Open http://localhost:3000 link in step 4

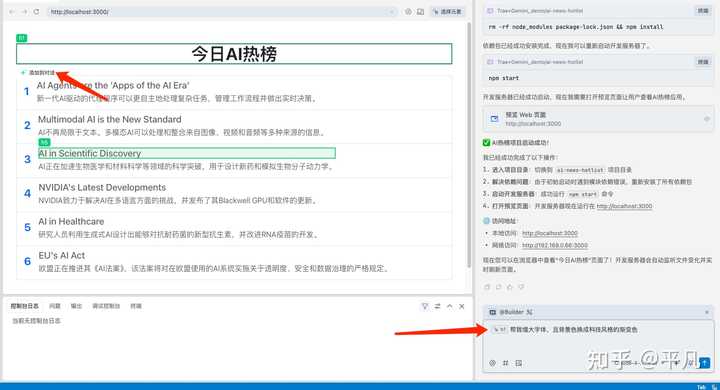(x=624, y=206)
